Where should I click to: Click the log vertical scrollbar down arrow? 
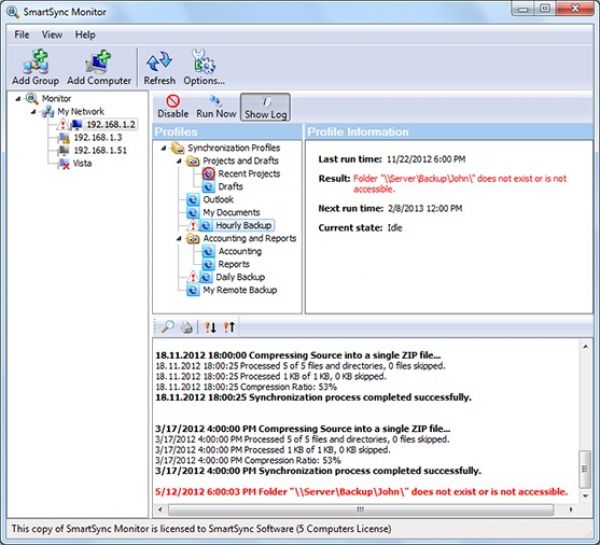[x=585, y=496]
